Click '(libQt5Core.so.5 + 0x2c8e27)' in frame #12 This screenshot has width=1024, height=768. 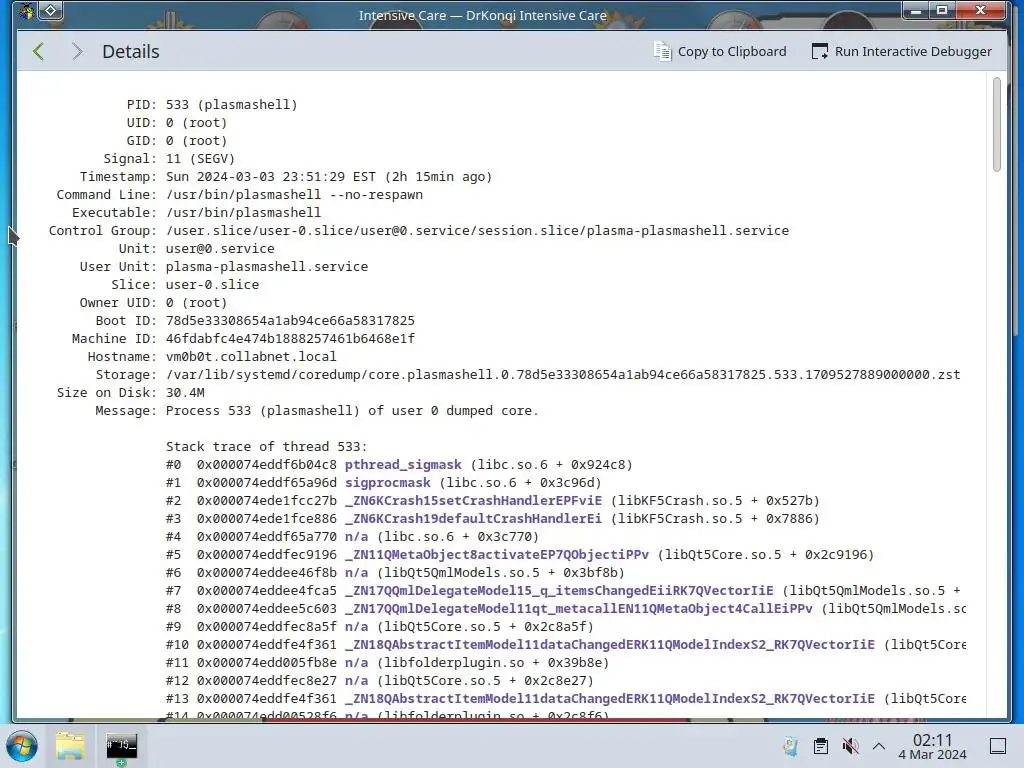[485, 680]
